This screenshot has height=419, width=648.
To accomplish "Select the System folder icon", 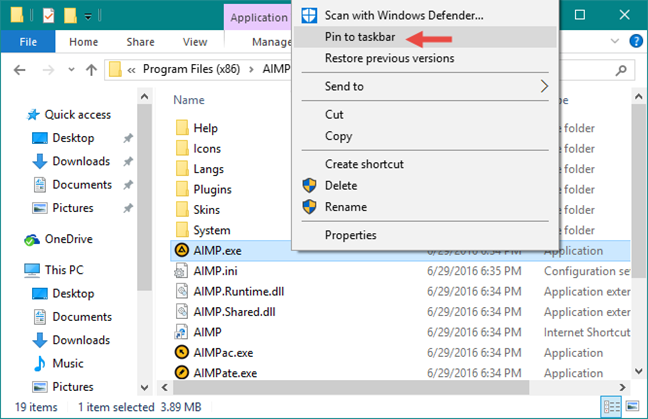I will [182, 229].
